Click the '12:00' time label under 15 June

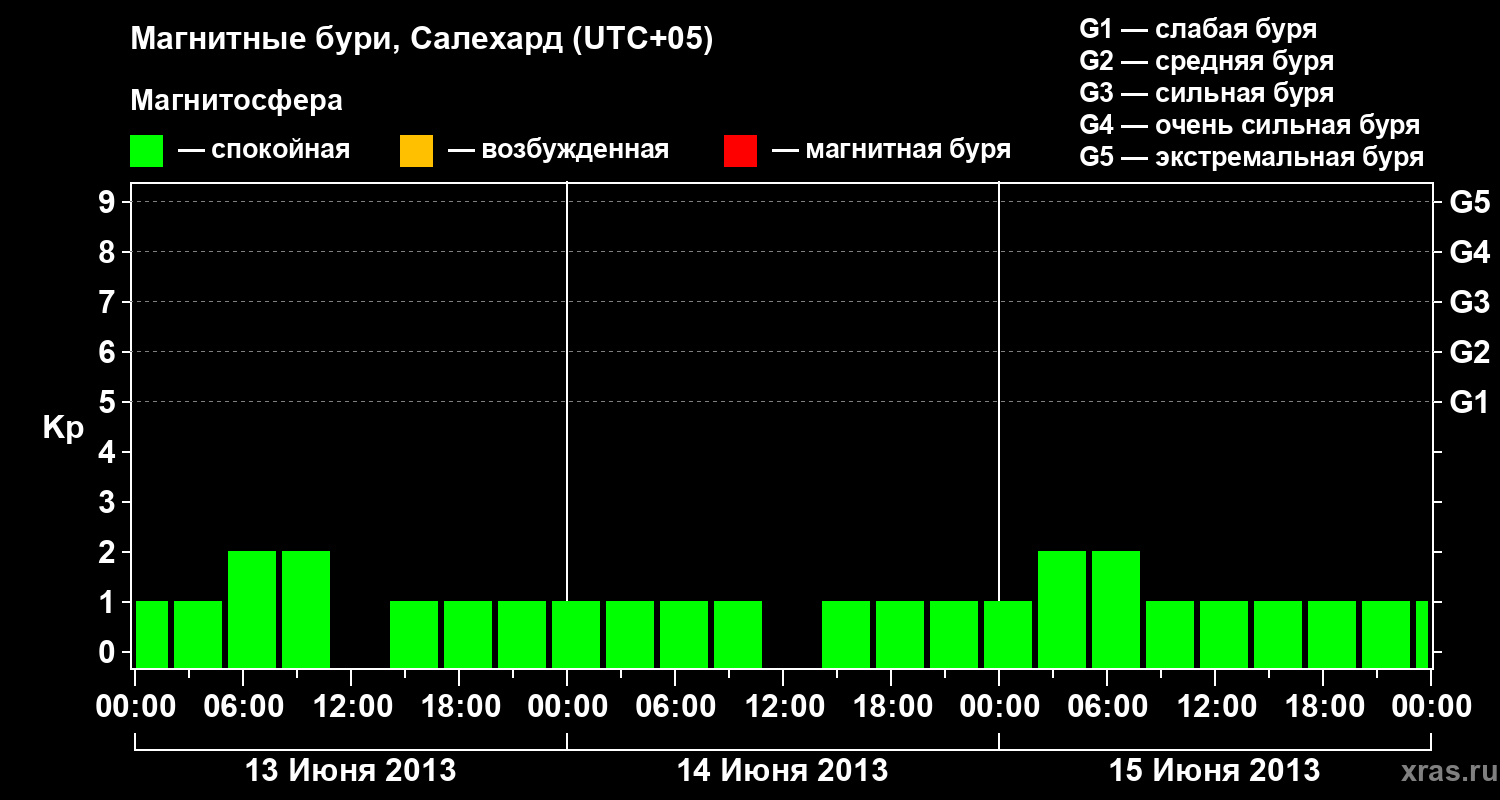pos(1215,707)
